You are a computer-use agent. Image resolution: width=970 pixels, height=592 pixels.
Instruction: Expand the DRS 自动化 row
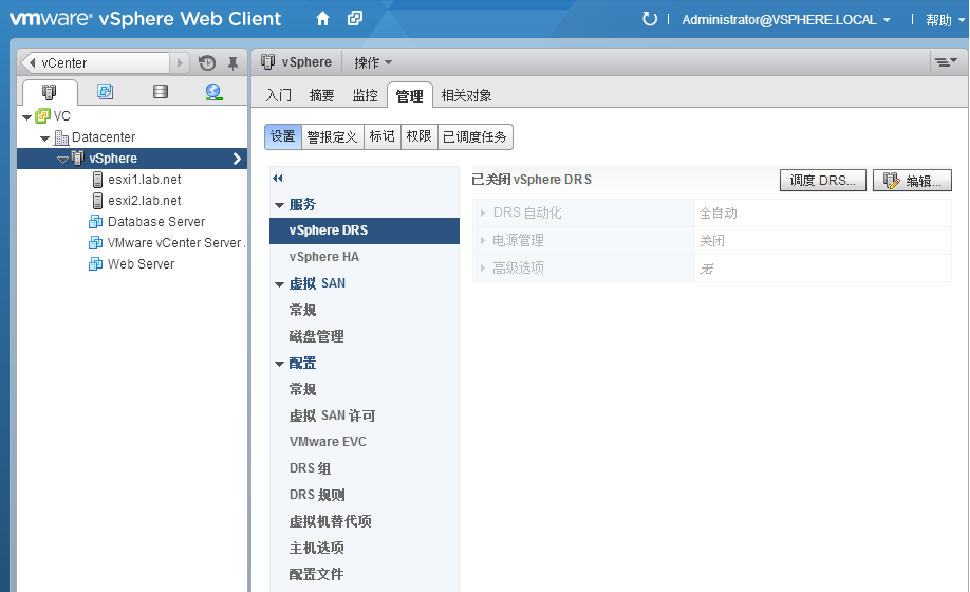click(483, 213)
